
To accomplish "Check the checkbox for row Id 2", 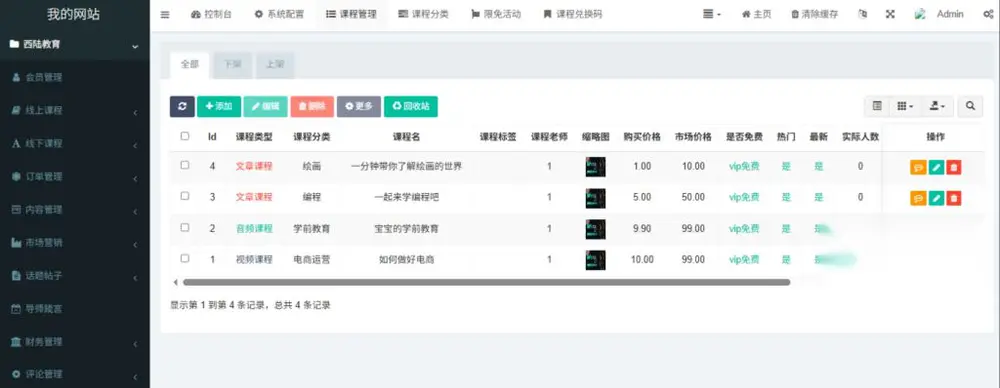I will (x=185, y=227).
